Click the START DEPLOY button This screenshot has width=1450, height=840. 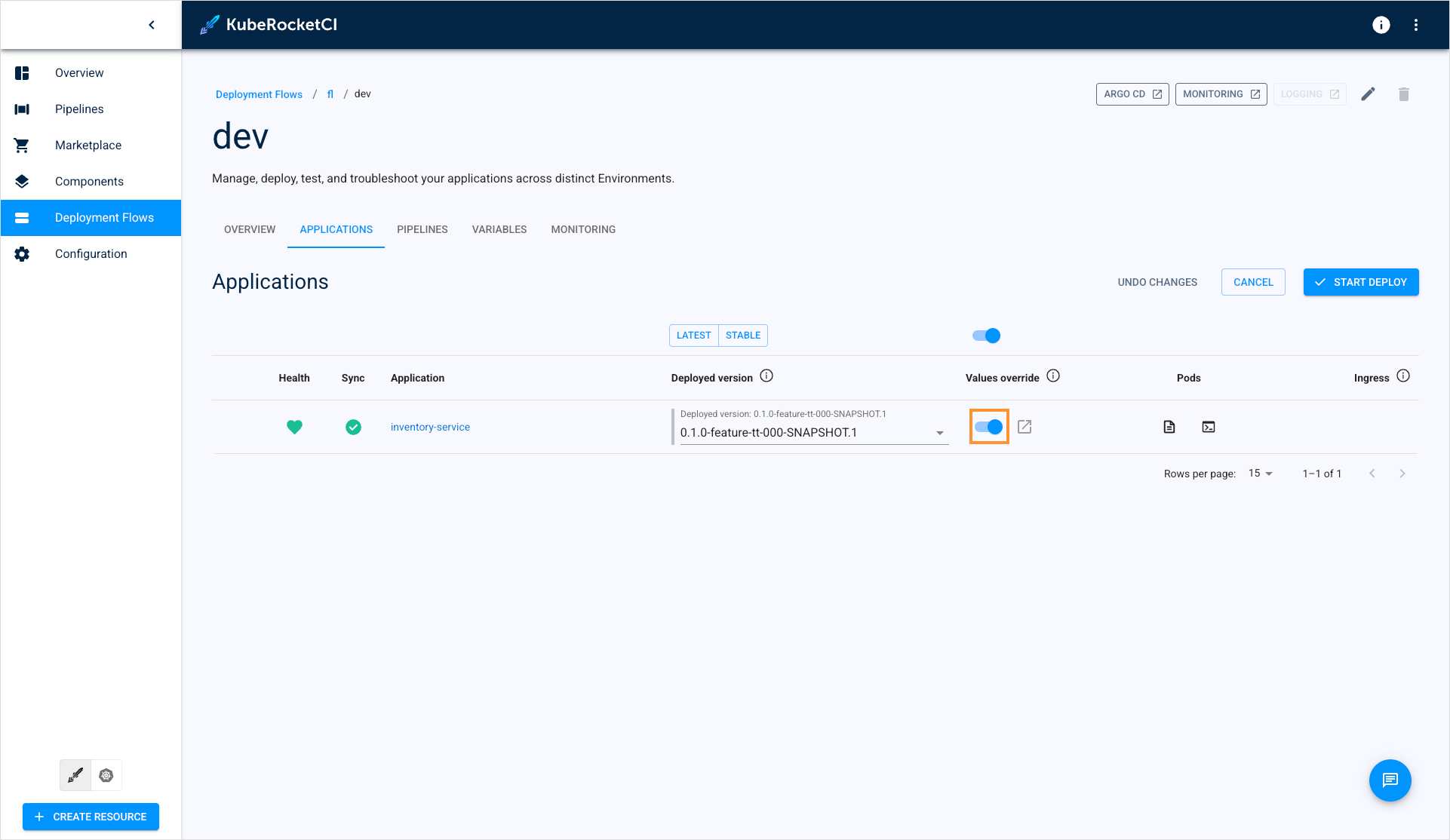(x=1361, y=282)
